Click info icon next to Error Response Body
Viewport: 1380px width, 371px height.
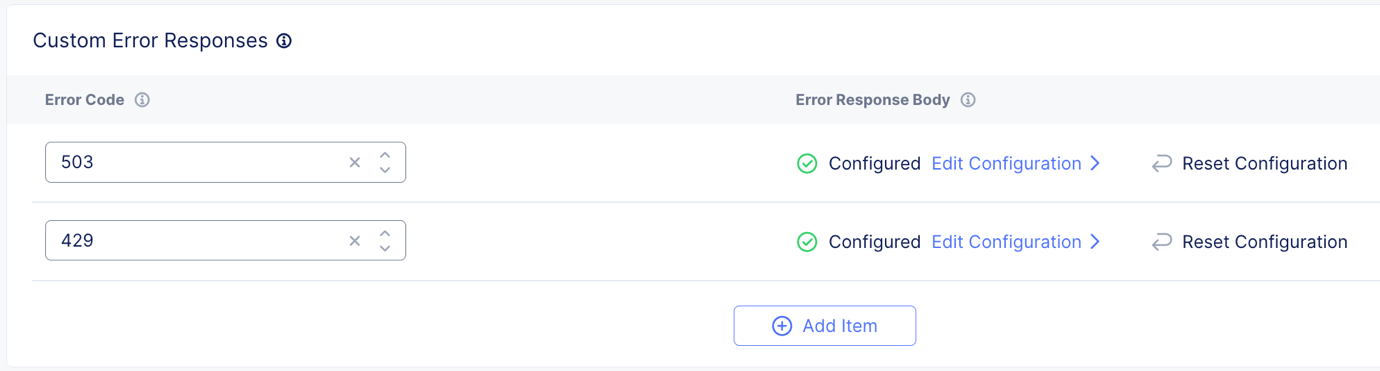click(x=968, y=100)
